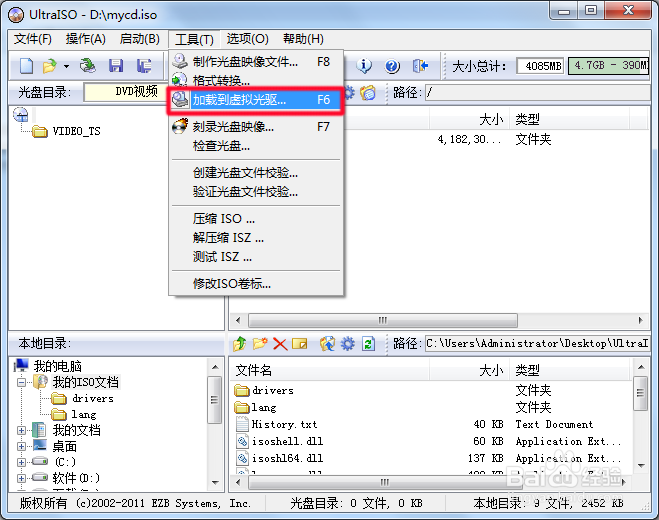Select drivers folder in local tree
The image size is (659, 520).
click(x=93, y=399)
